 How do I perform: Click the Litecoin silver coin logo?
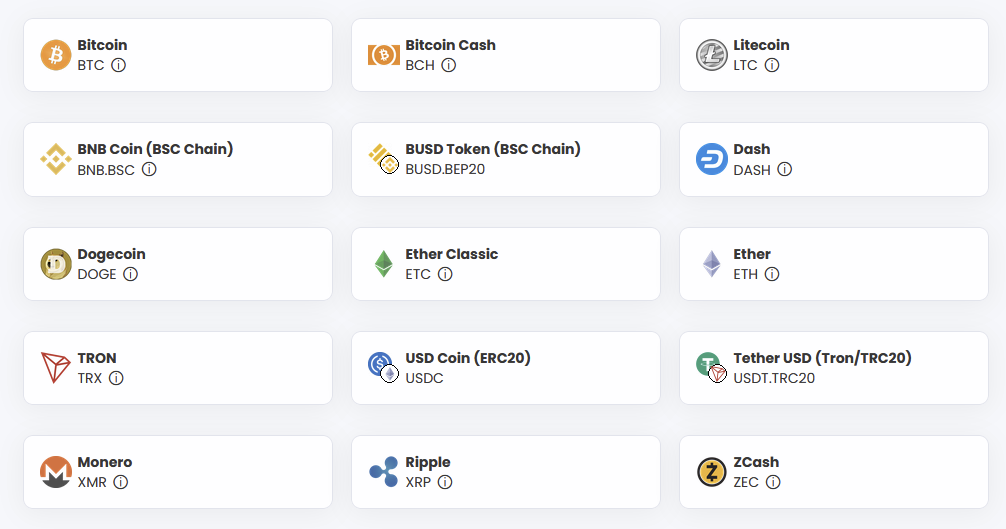coord(712,55)
